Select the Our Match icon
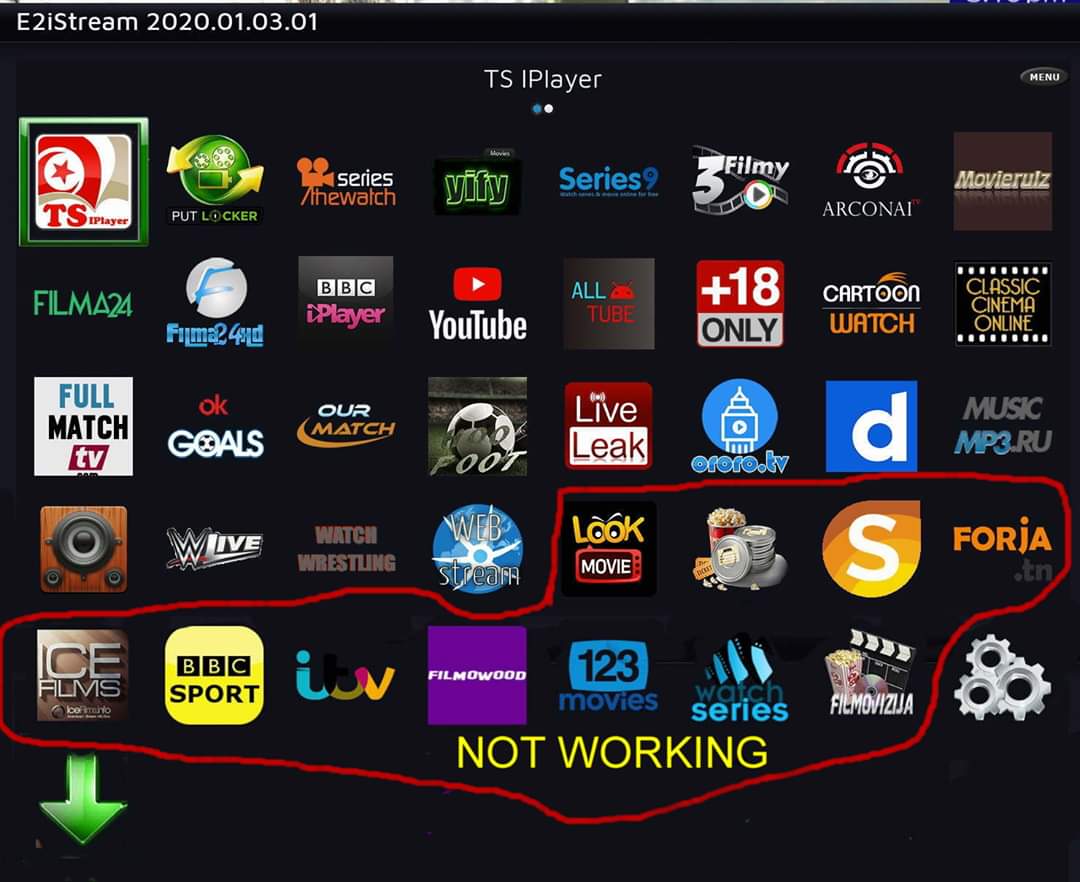The image size is (1080, 882). coord(346,426)
